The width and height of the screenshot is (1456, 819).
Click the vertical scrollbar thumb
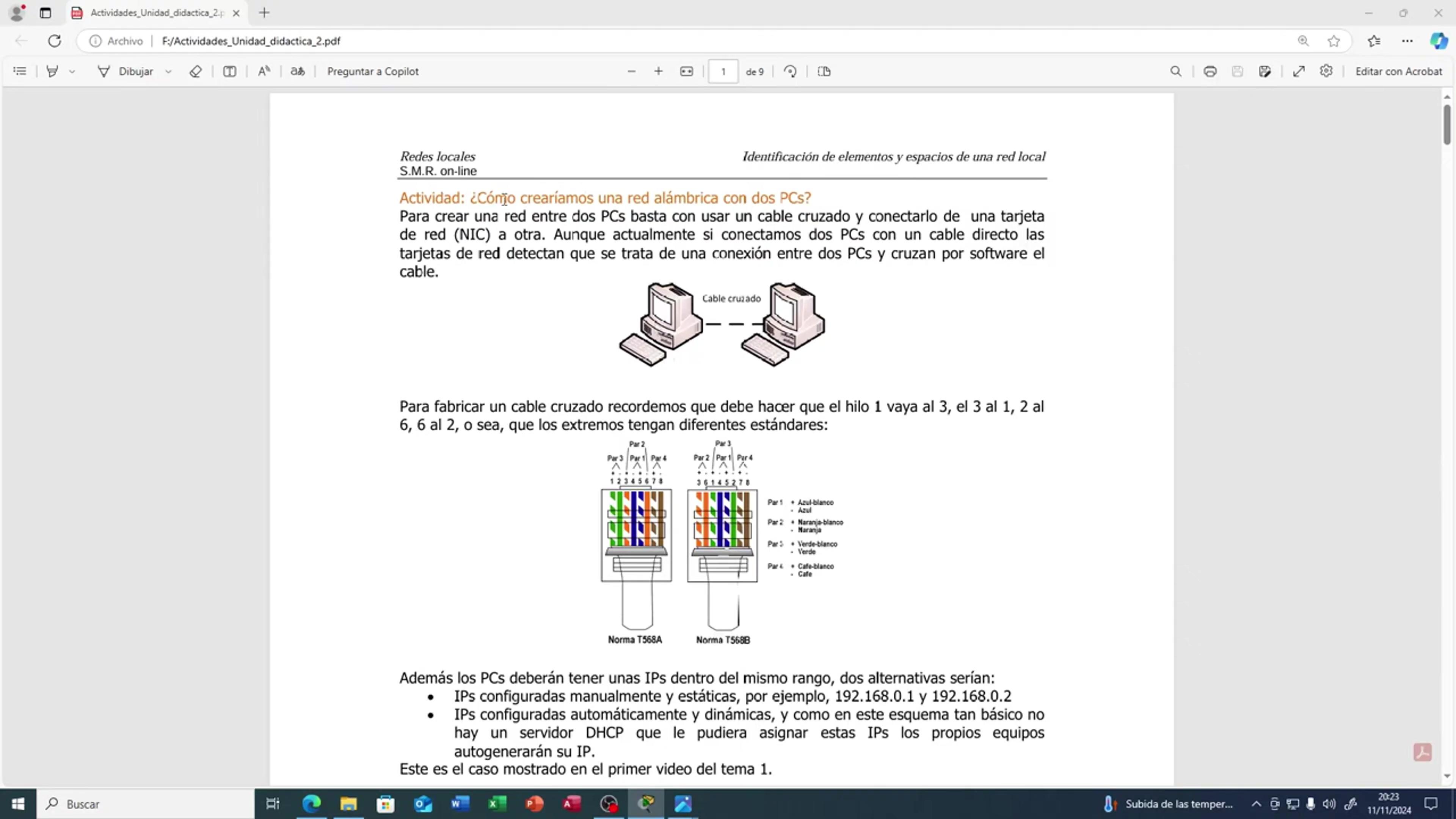[x=1447, y=124]
